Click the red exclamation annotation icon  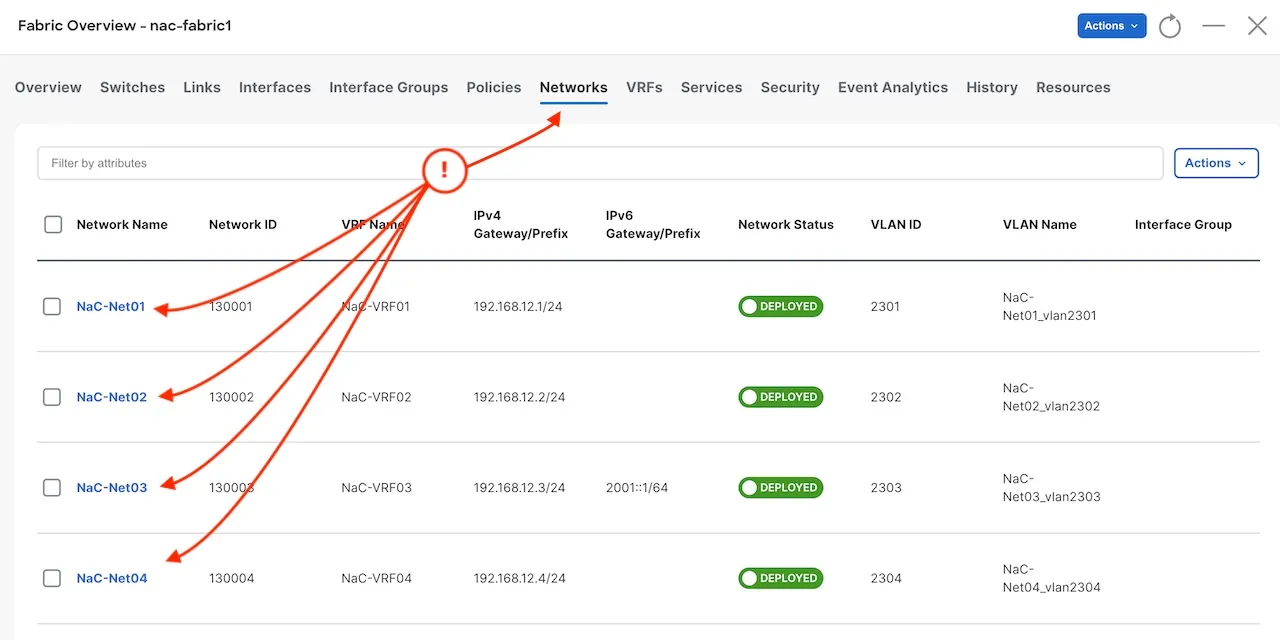pyautogui.click(x=444, y=170)
